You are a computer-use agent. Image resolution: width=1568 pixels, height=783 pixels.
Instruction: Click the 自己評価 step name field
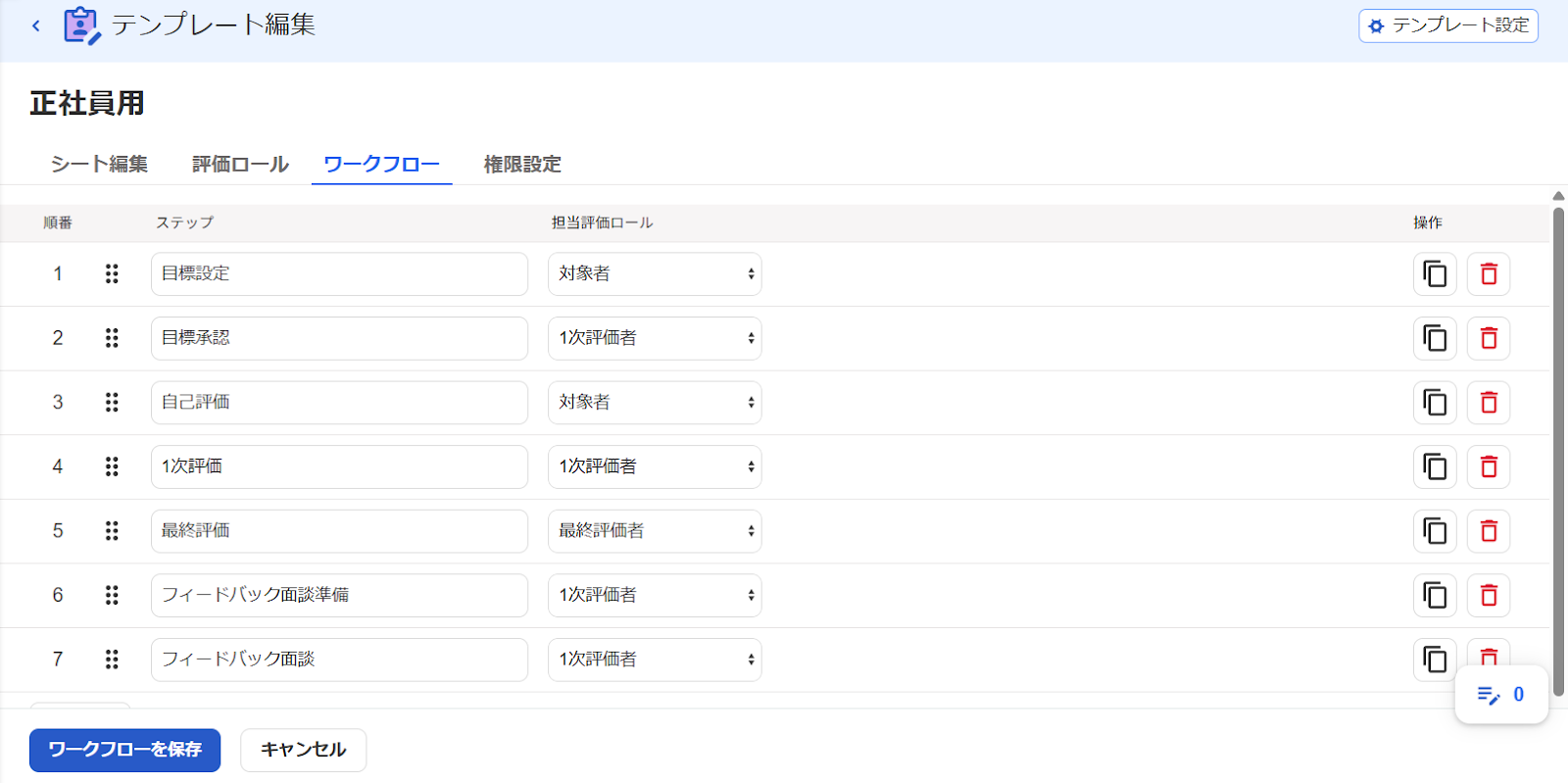(x=339, y=403)
